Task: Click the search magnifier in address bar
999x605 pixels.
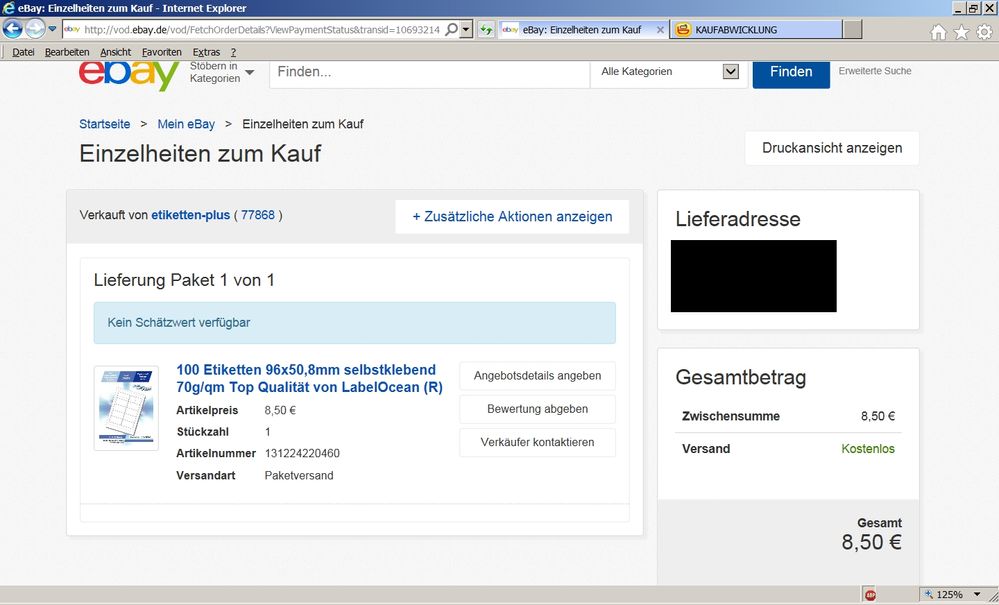Action: click(452, 30)
